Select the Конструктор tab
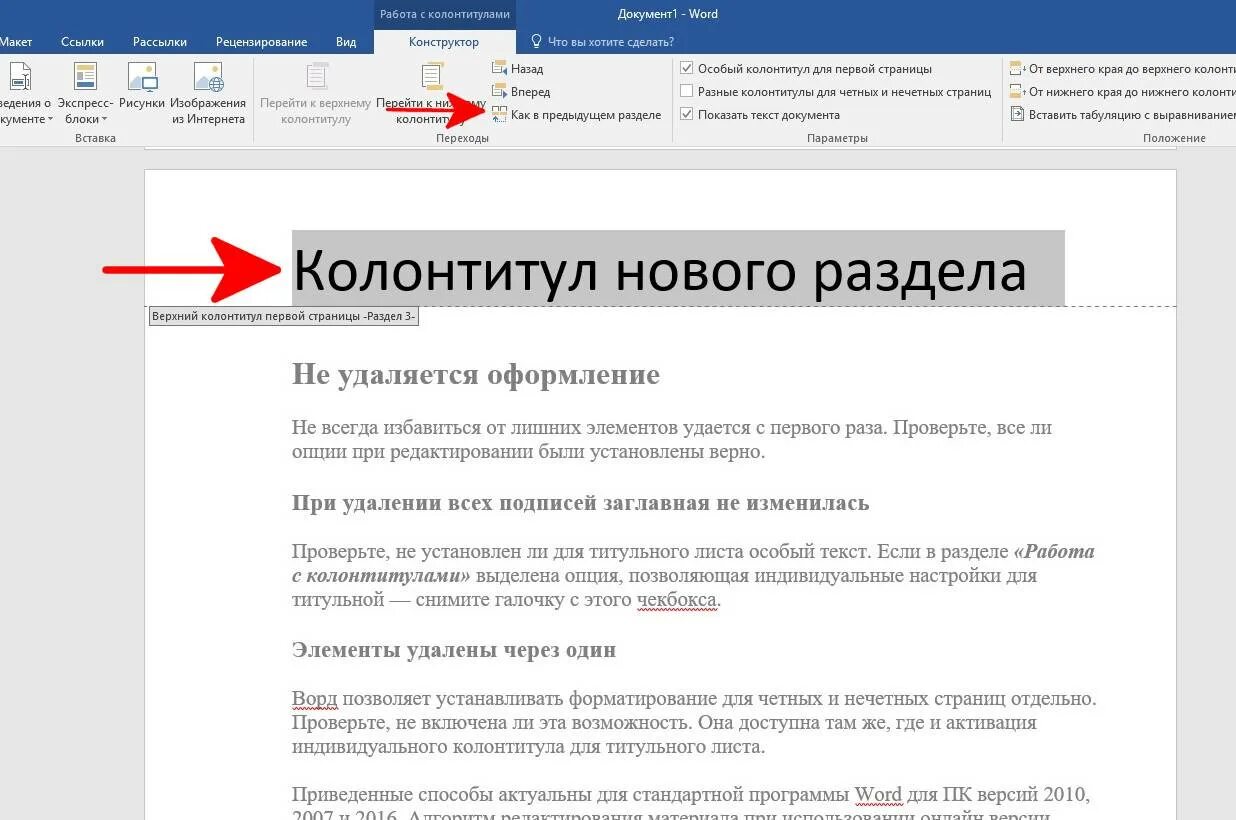The image size is (1236, 820). click(444, 42)
